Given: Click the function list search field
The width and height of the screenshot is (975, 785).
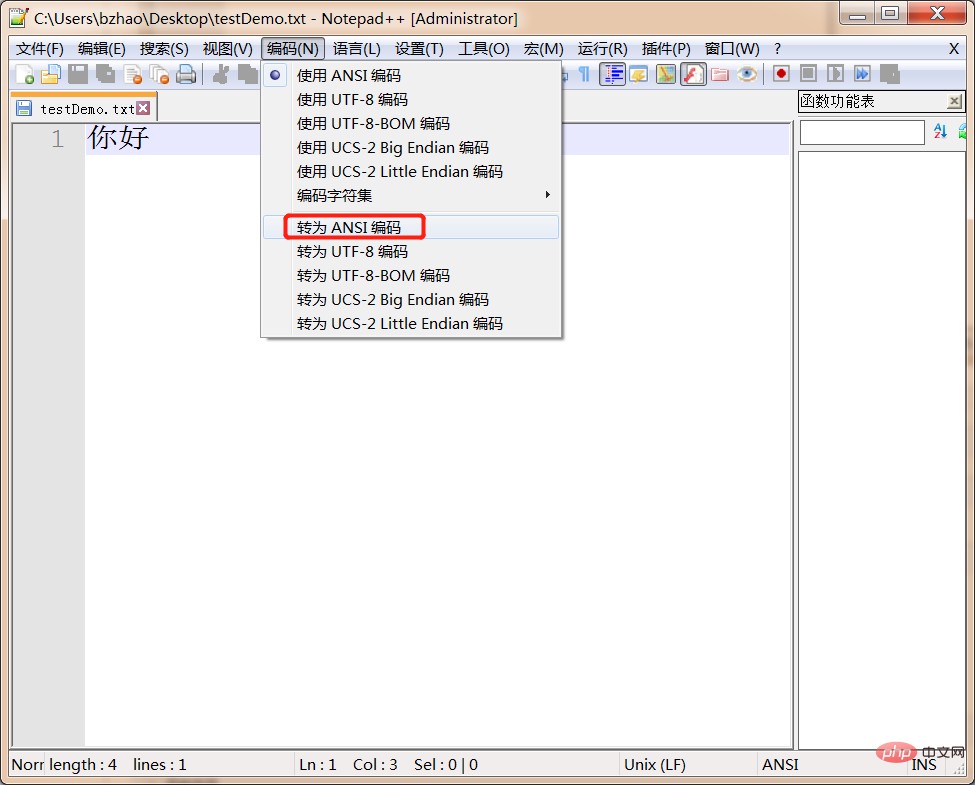Looking at the screenshot, I should (x=862, y=132).
